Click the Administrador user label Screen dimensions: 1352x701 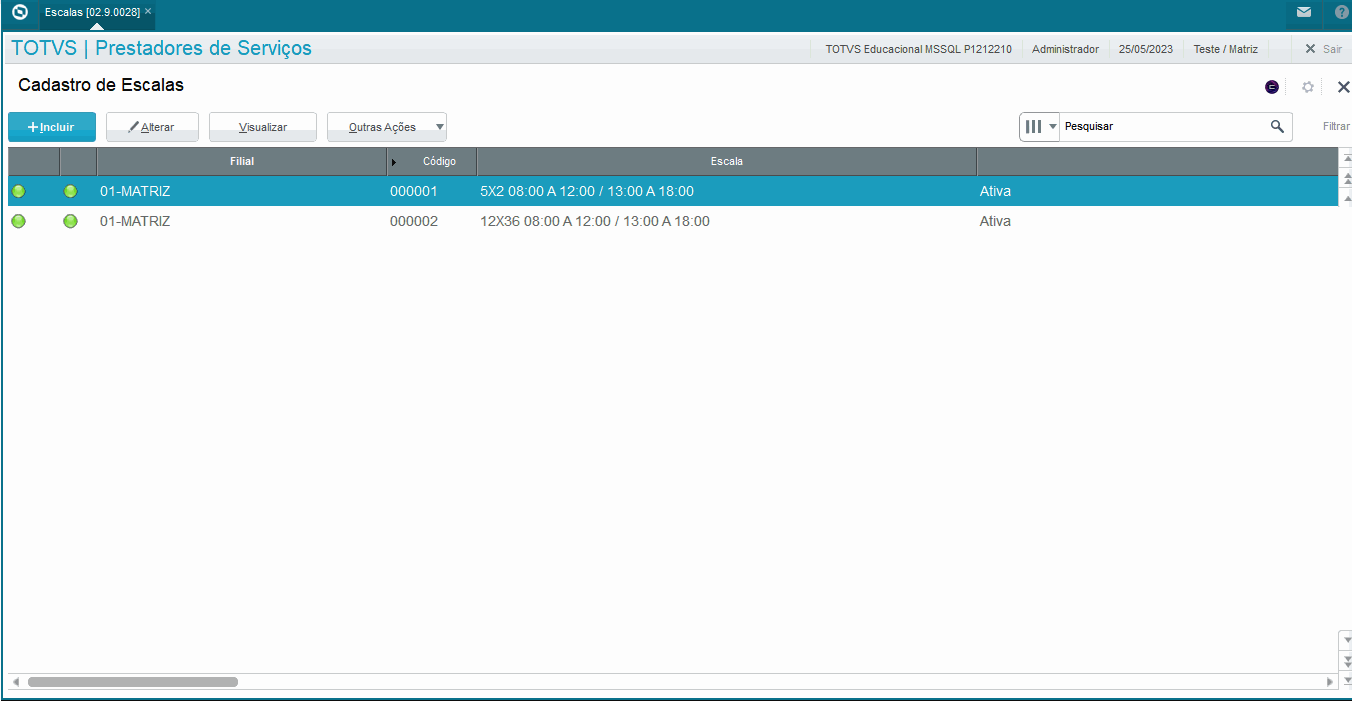pos(1065,49)
